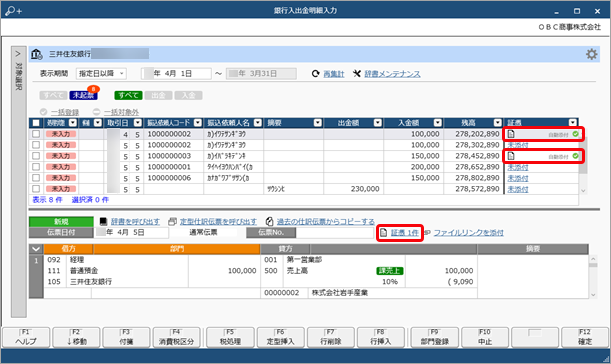Image resolution: width=611 pixels, height=364 pixels.
Task: Open attached voucher icon in 278,452,890 row
Action: [x=511, y=156]
